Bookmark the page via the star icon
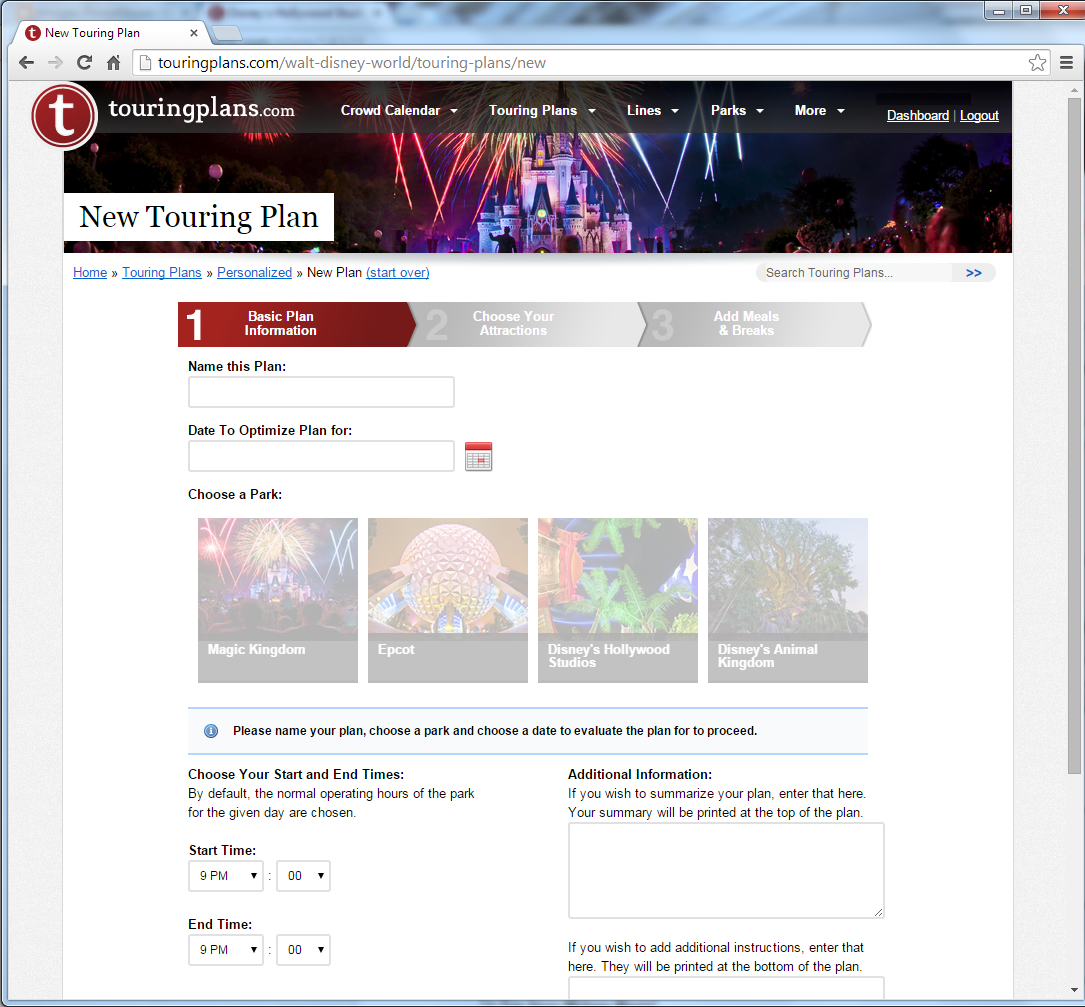This screenshot has height=1007, width=1085. tap(1037, 62)
